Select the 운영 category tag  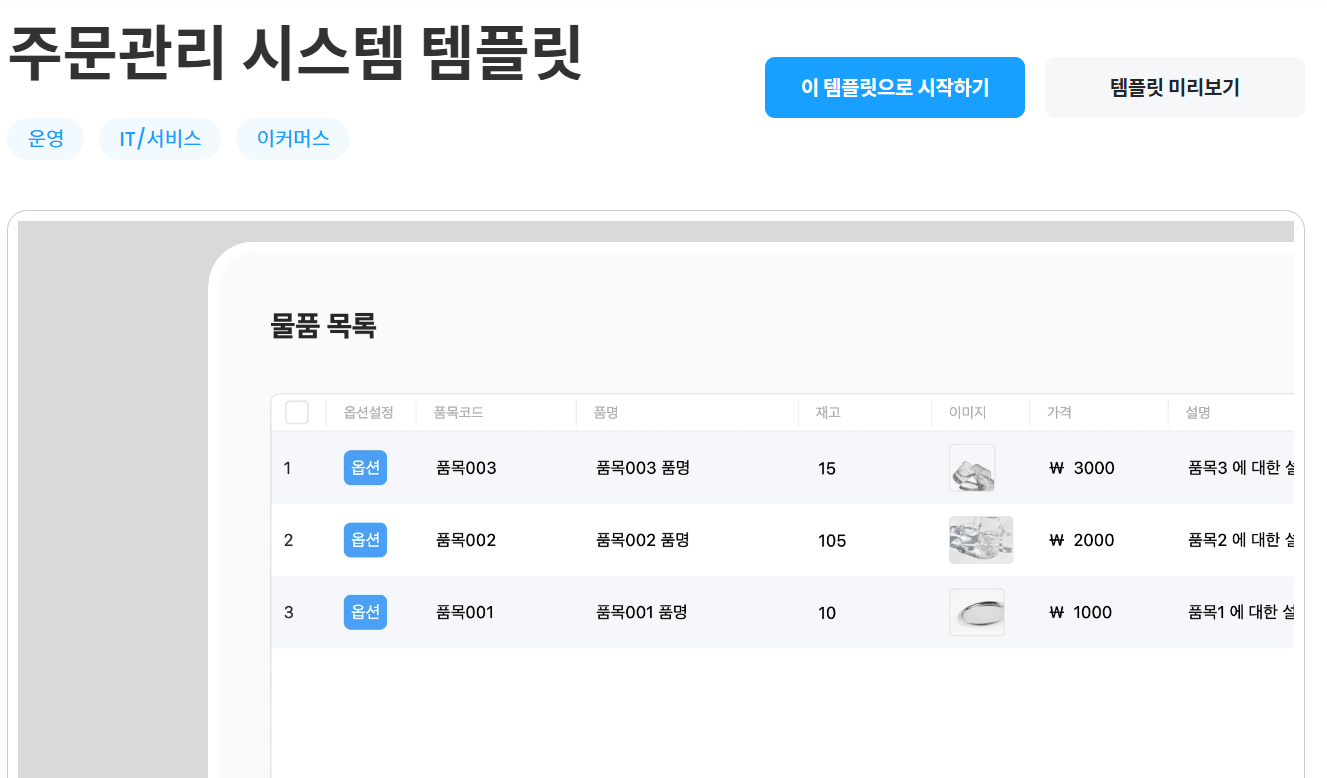point(45,139)
